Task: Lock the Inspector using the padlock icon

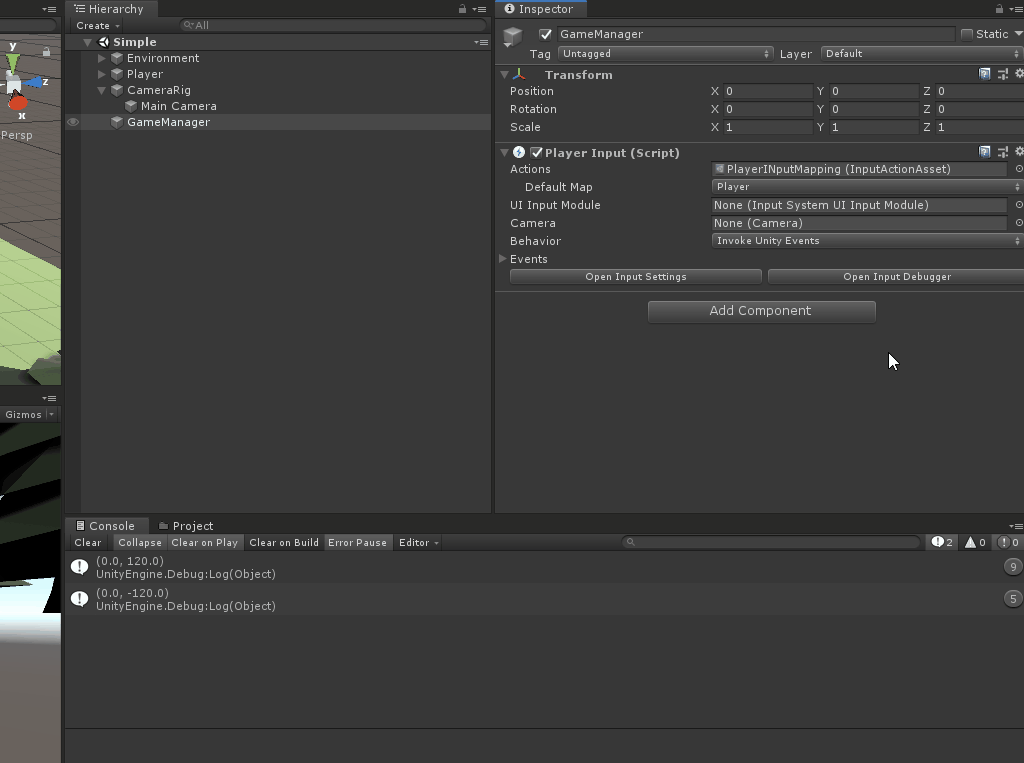Action: [1000, 8]
